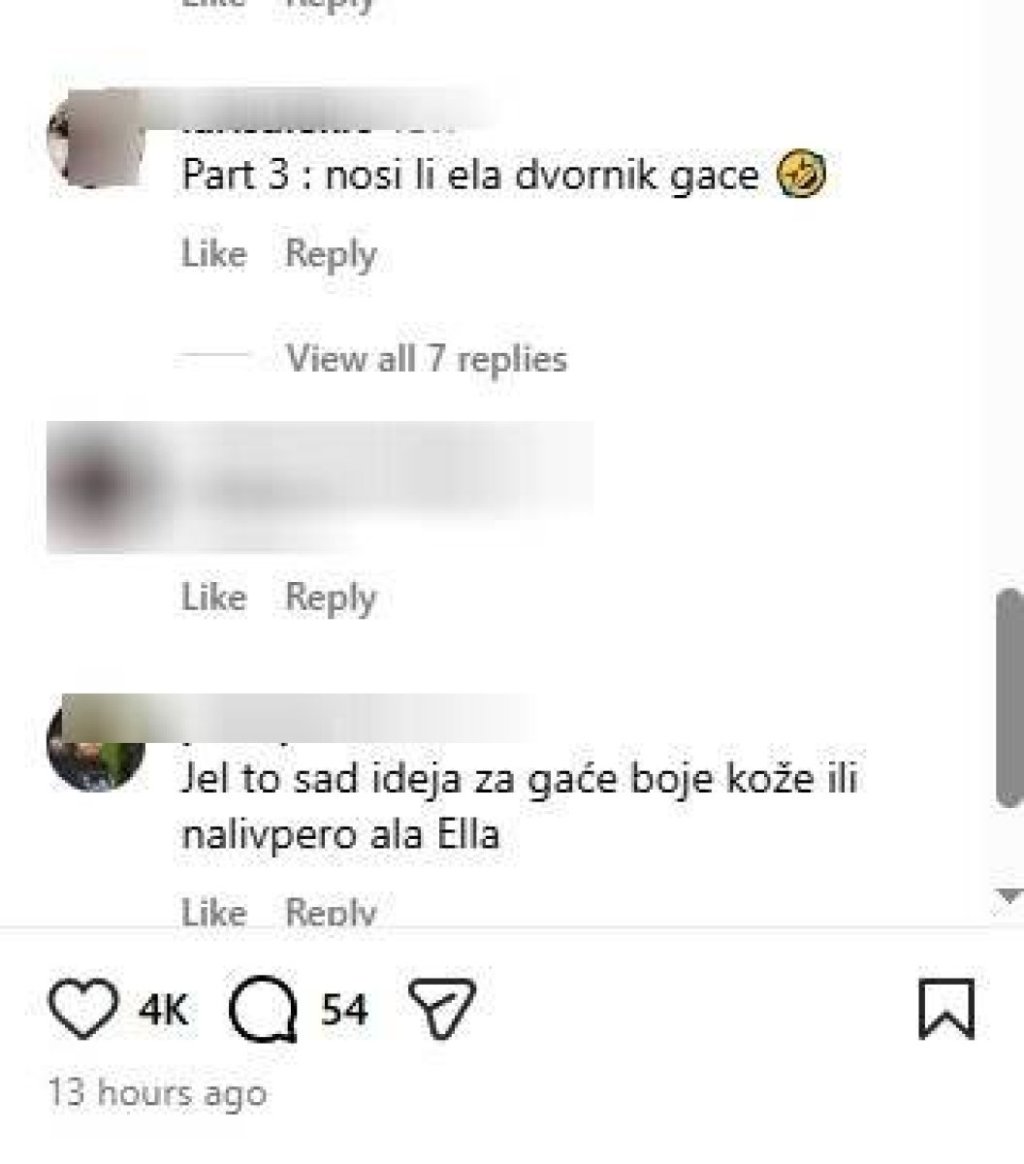Expand 'View all 7 replies'

pos(426,359)
